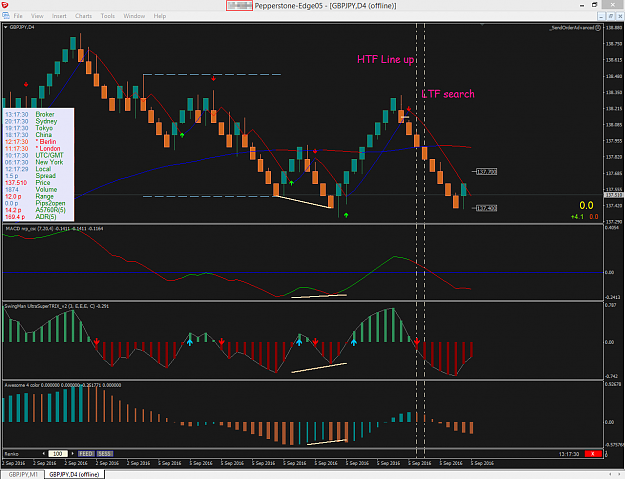625x479 pixels.
Task: Expand the GBPJPY,D4 chart title arrow
Action: click(x=6, y=27)
